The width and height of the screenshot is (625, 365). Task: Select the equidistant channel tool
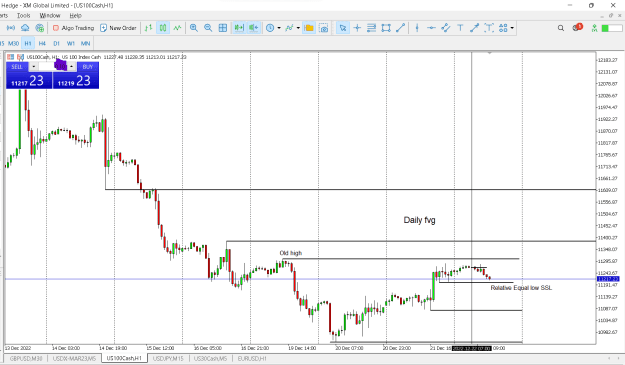pos(446,28)
